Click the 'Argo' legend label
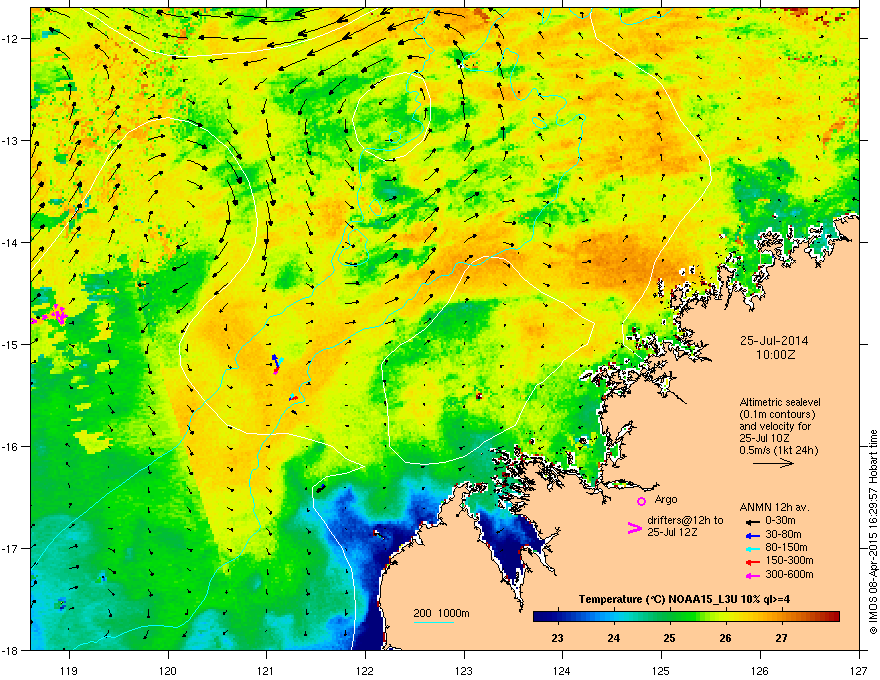The height and width of the screenshot is (680, 880). click(x=666, y=500)
